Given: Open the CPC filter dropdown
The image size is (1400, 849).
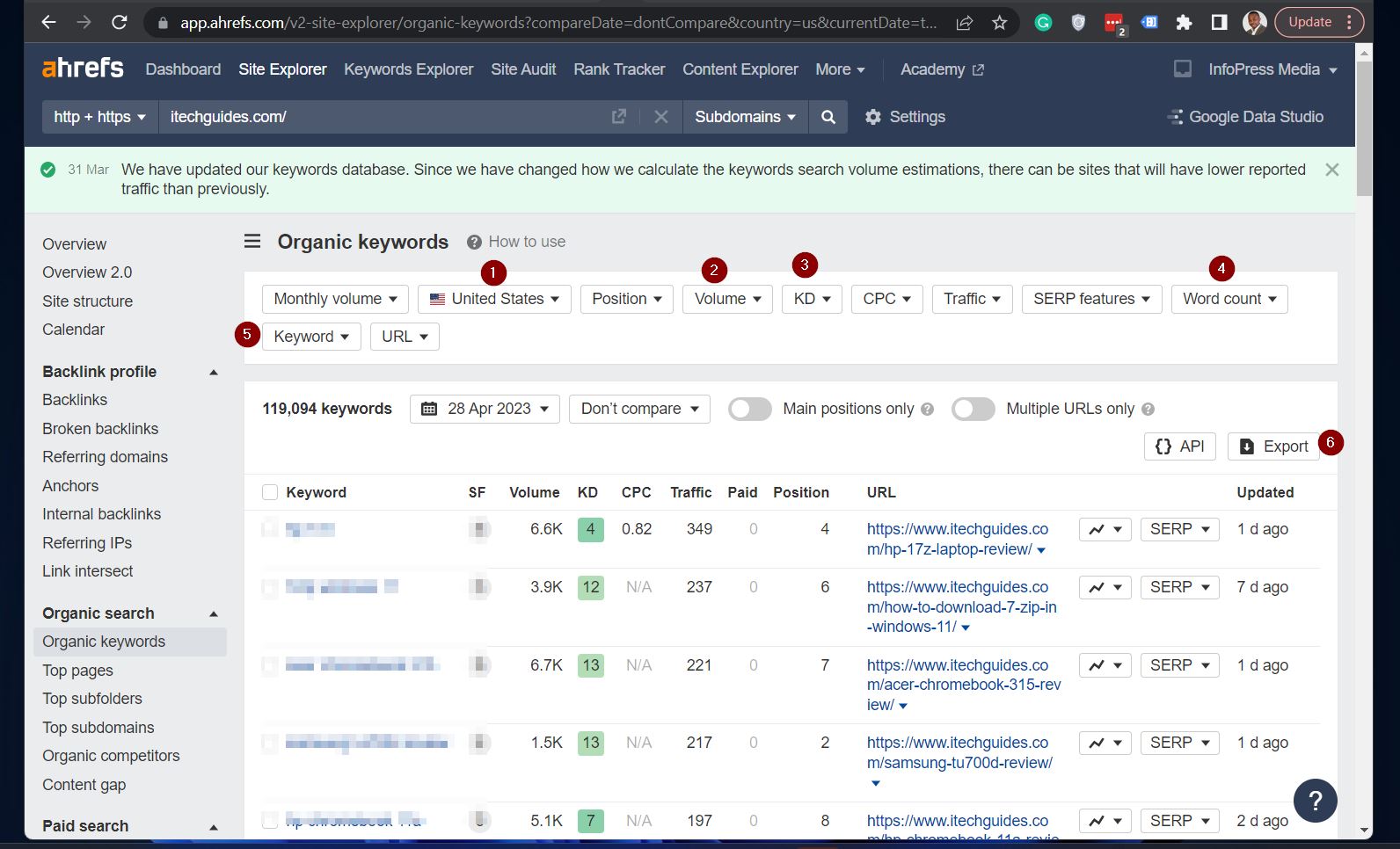Looking at the screenshot, I should 887,299.
